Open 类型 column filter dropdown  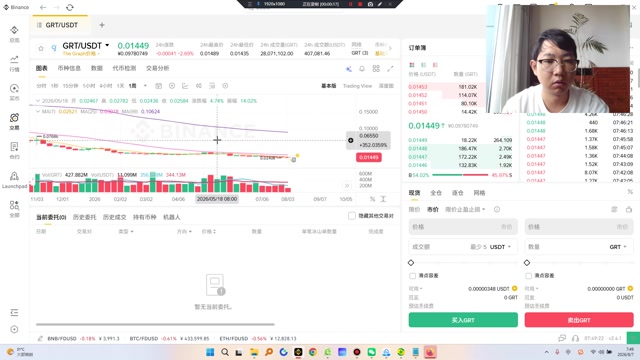pyautogui.click(x=126, y=231)
